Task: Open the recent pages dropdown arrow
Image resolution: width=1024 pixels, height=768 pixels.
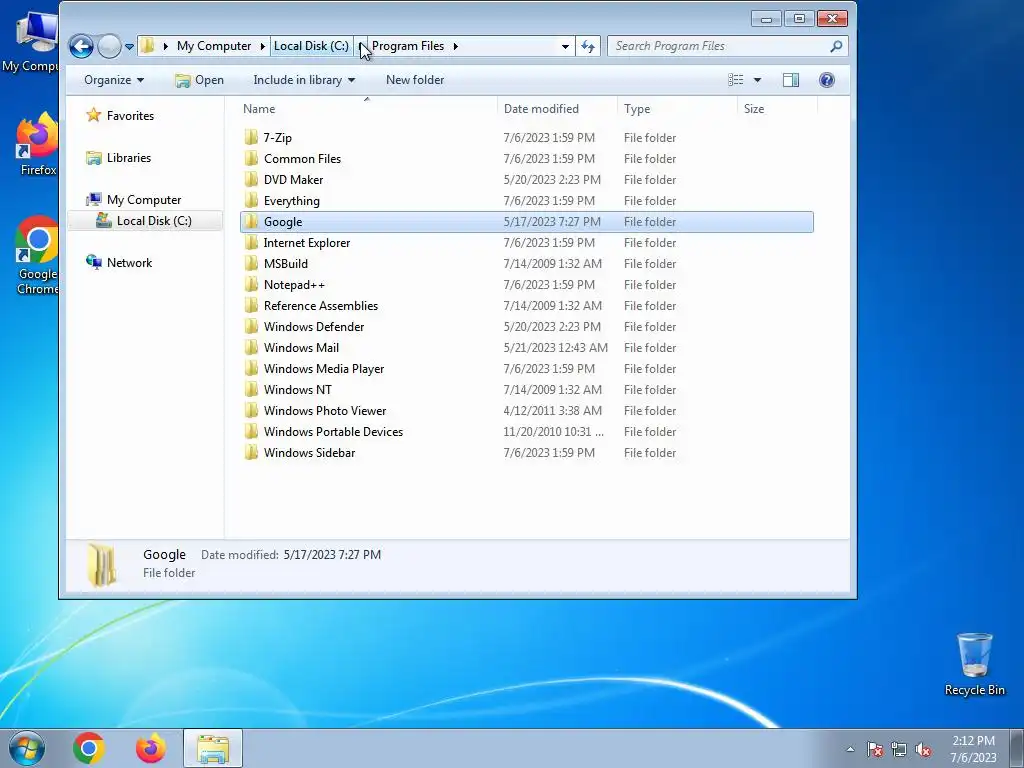Action: [129, 47]
